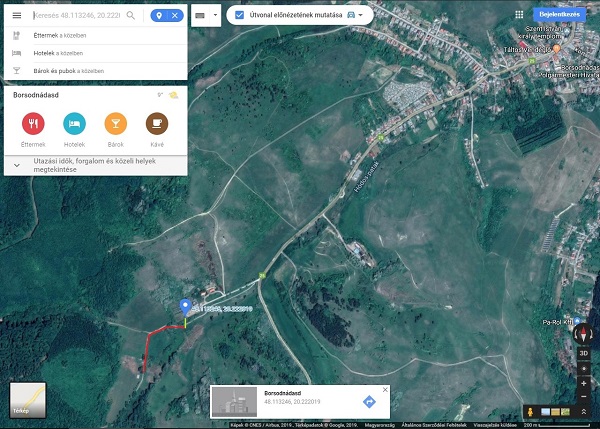This screenshot has height=429, width=600.
Task: Click the search magnifier icon
Action: click(131, 16)
